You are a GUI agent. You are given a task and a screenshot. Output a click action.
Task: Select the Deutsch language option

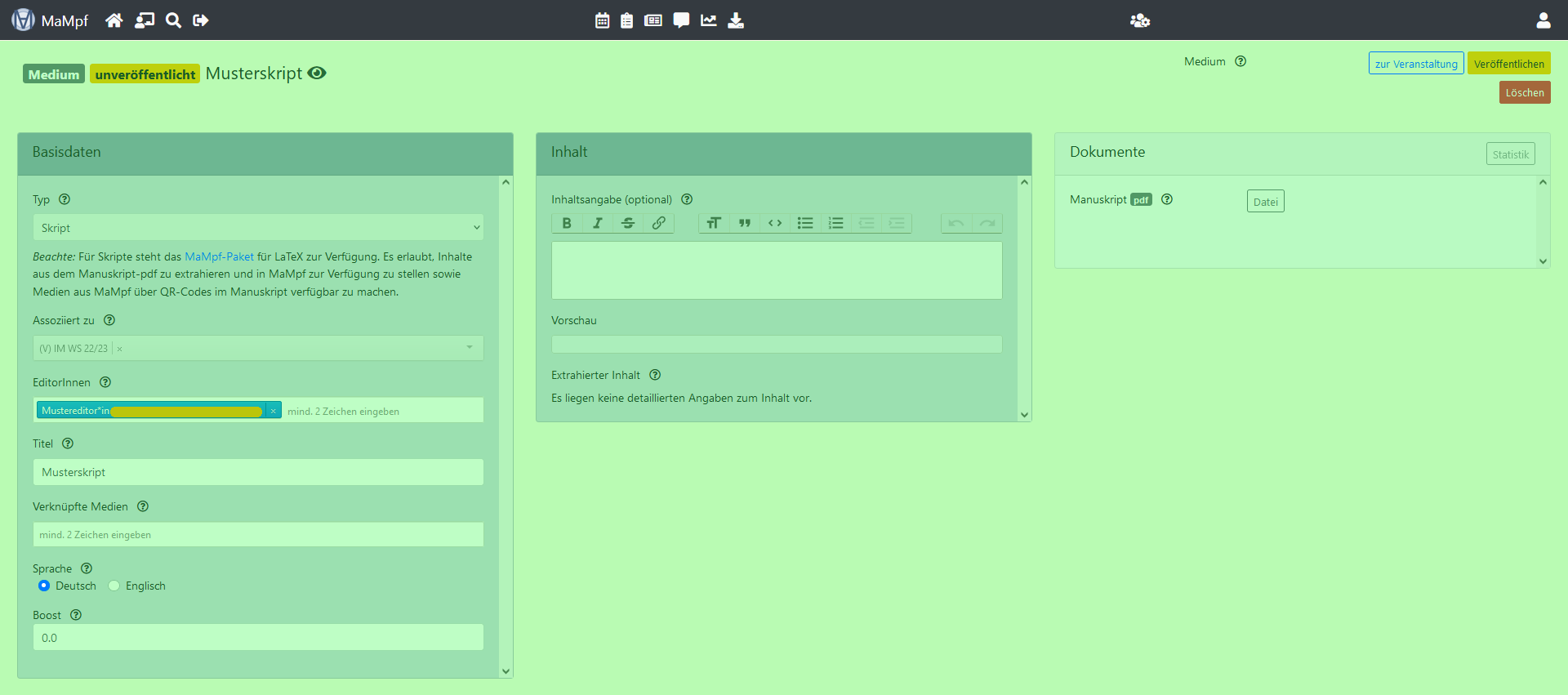coord(44,586)
